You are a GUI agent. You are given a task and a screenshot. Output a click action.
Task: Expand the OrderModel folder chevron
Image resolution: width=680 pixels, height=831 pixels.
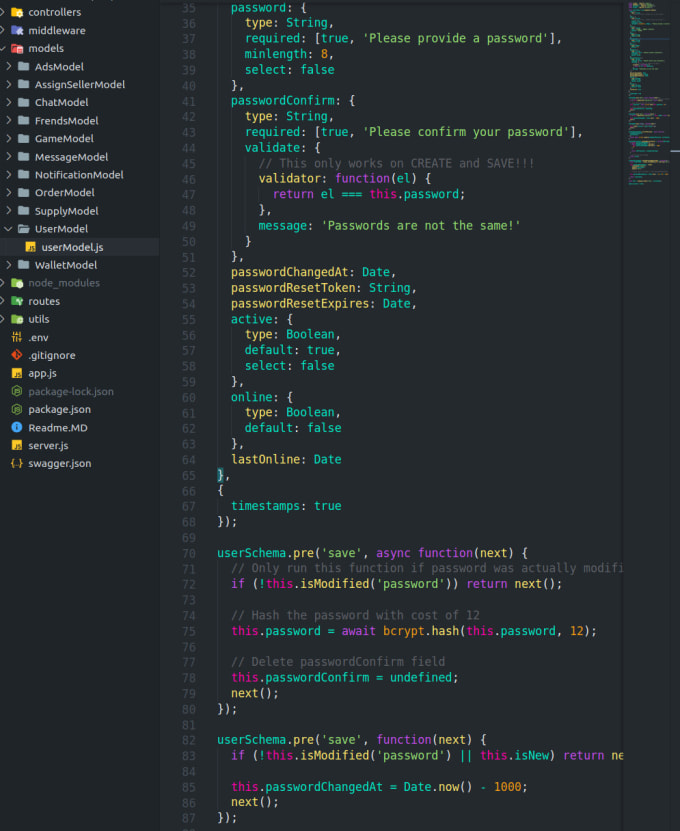click(x=8, y=192)
